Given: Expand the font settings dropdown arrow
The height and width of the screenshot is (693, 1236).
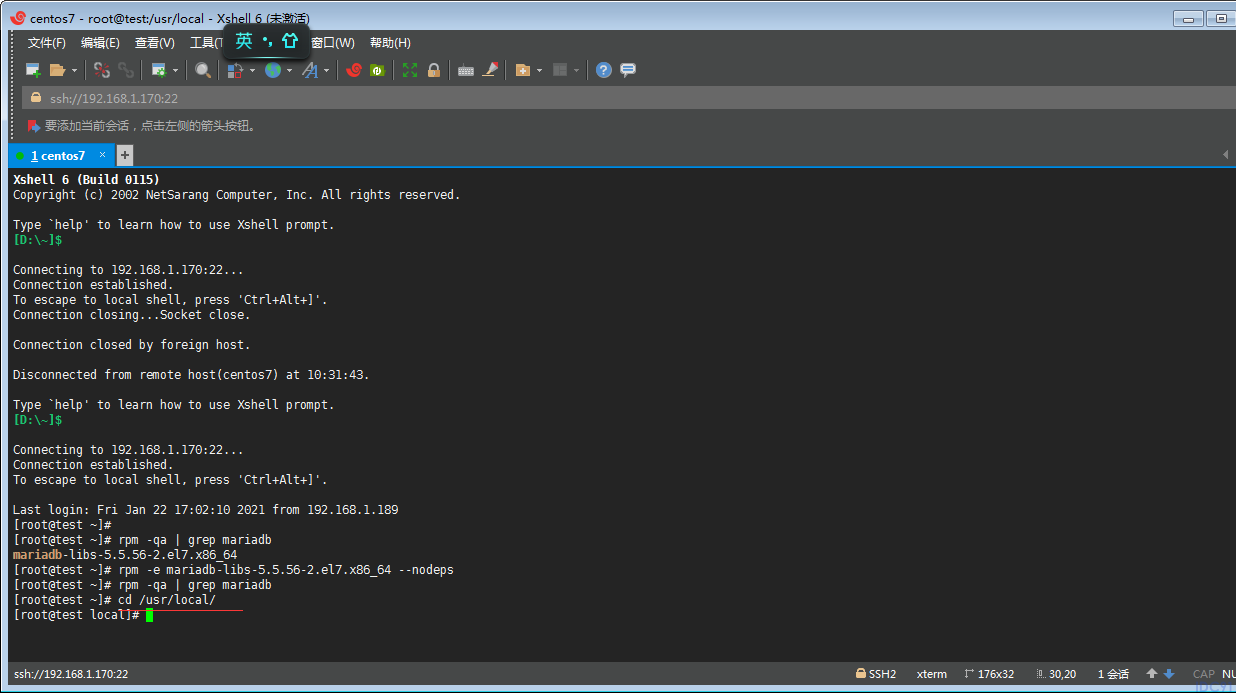Looking at the screenshot, I should pos(326,71).
